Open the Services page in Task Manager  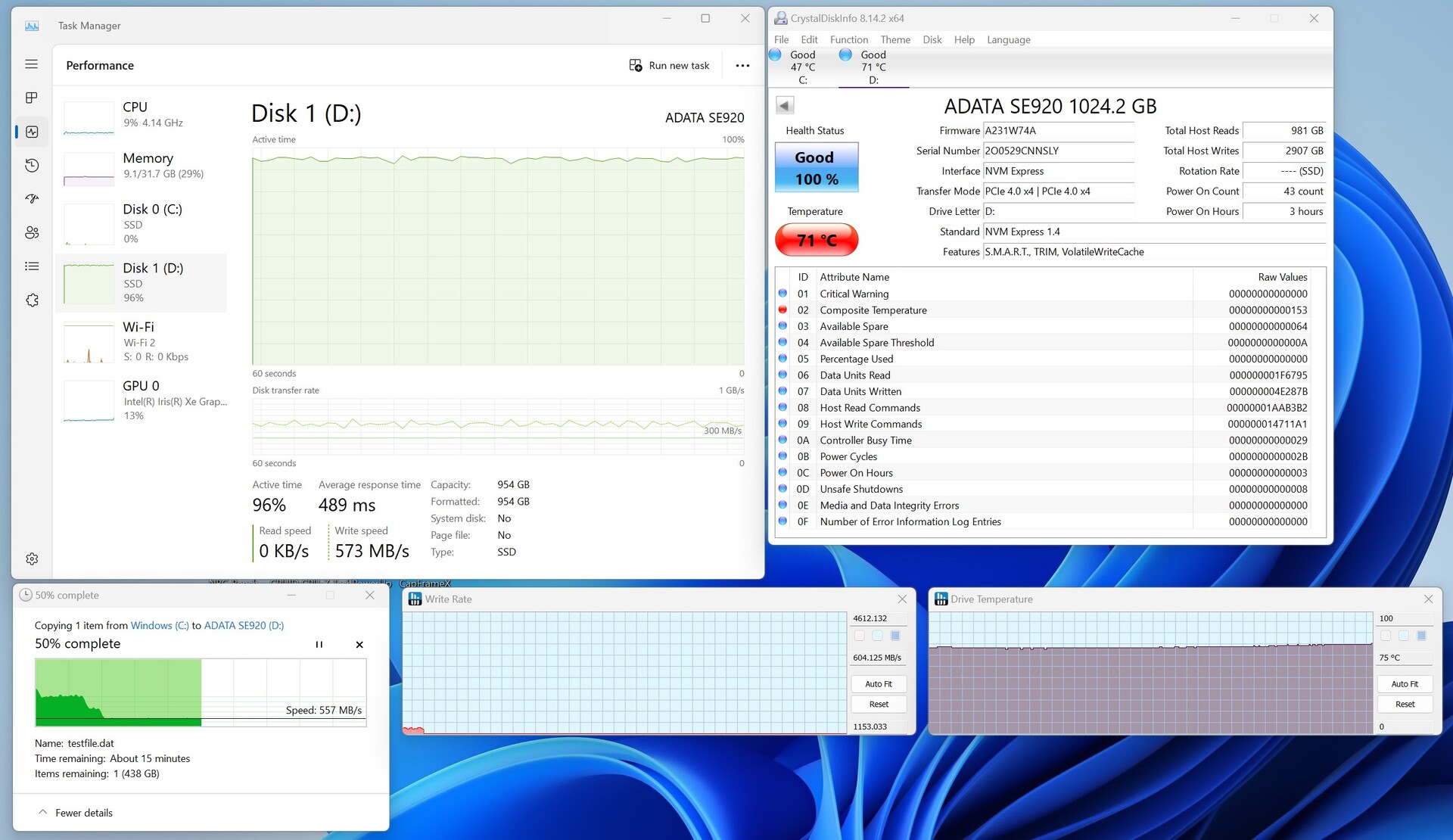click(x=31, y=300)
